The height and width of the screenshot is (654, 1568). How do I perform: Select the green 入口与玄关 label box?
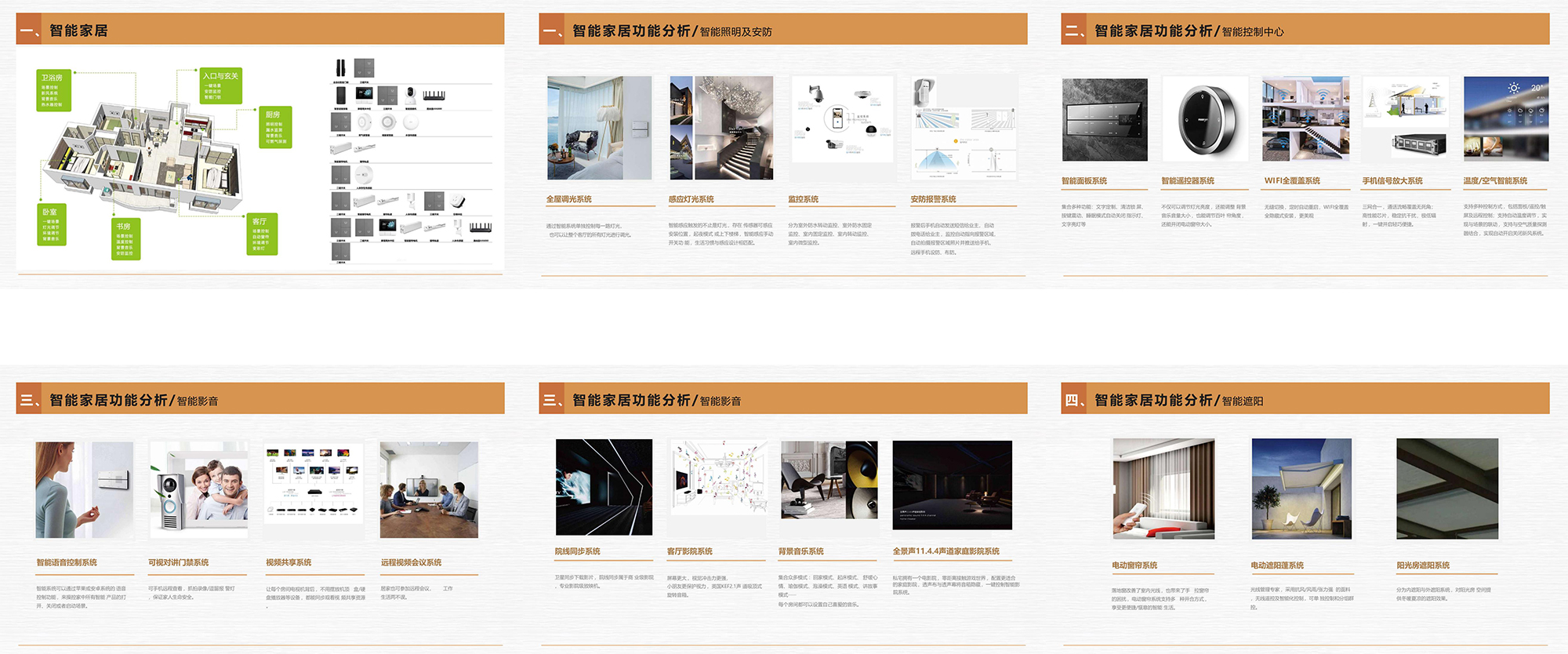(x=220, y=86)
